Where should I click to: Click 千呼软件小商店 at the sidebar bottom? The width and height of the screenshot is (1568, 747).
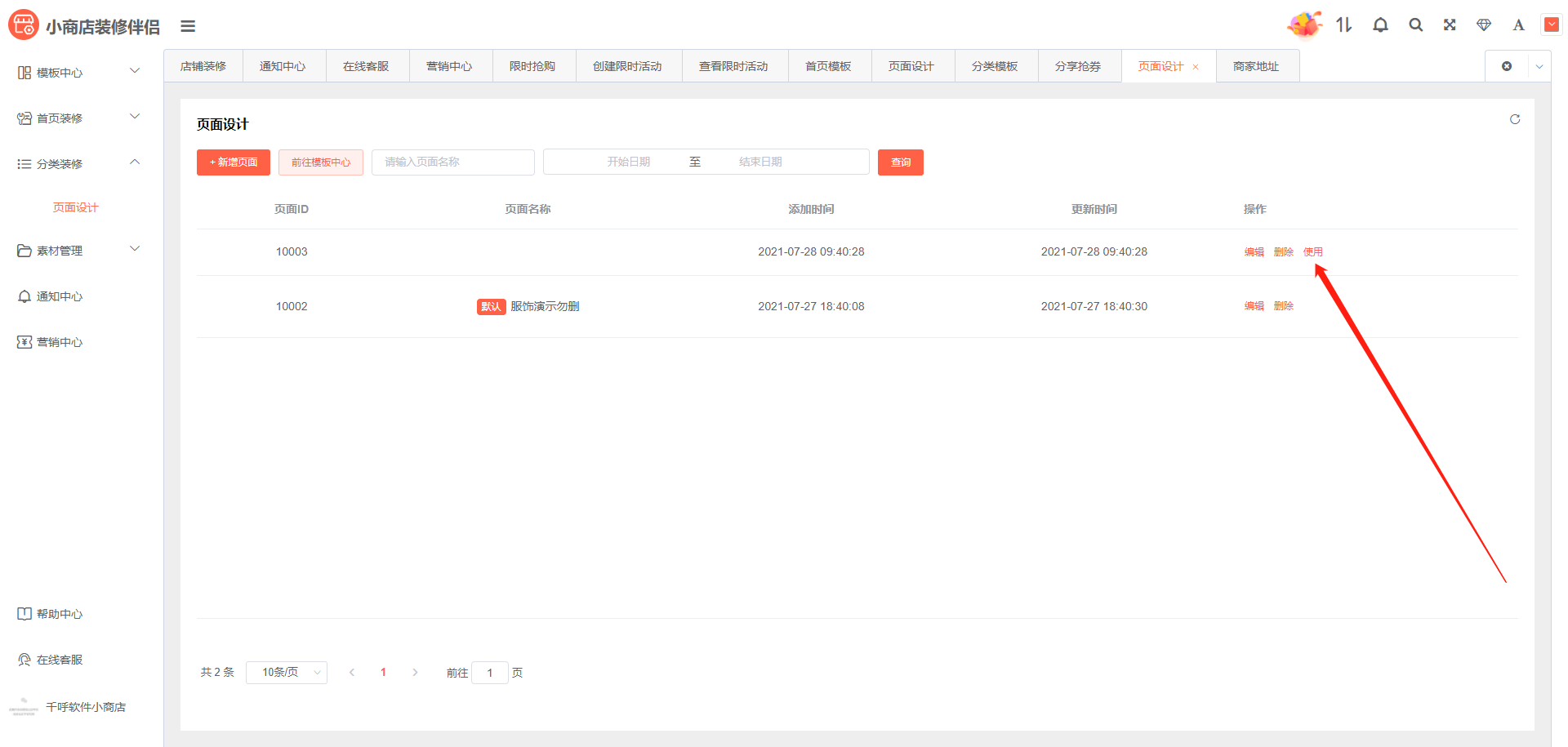click(x=86, y=707)
